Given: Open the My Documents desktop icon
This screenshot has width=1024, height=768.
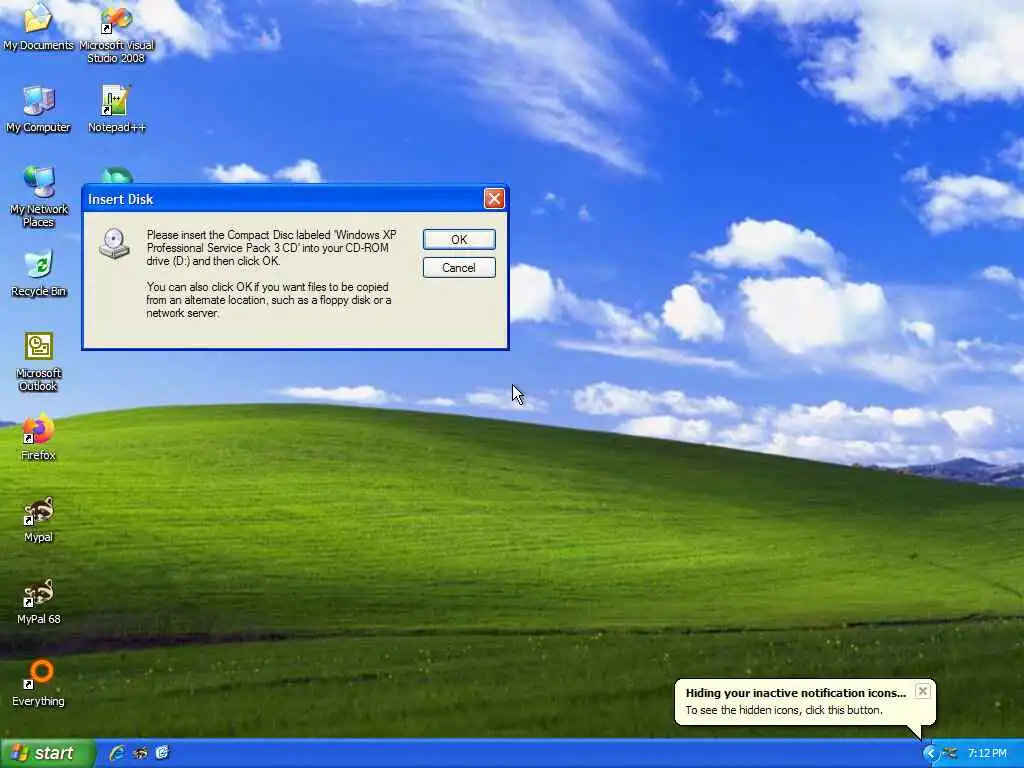Looking at the screenshot, I should pos(38,26).
